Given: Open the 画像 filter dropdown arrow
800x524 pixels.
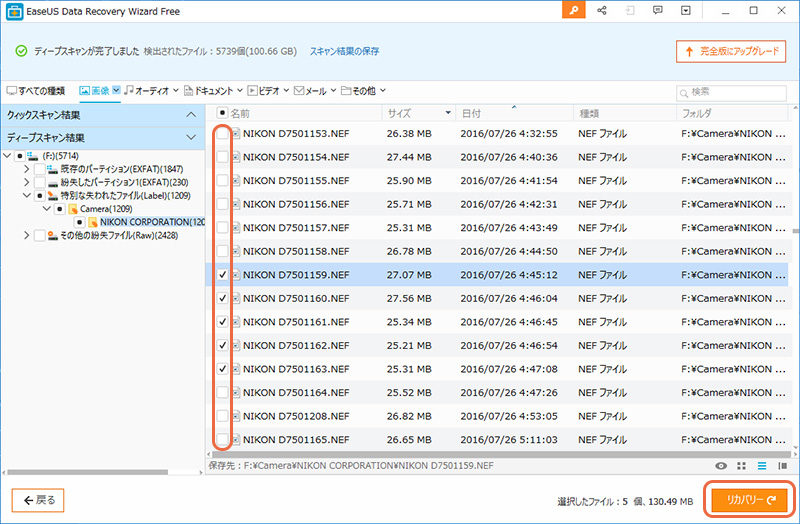Looking at the screenshot, I should tap(116, 90).
